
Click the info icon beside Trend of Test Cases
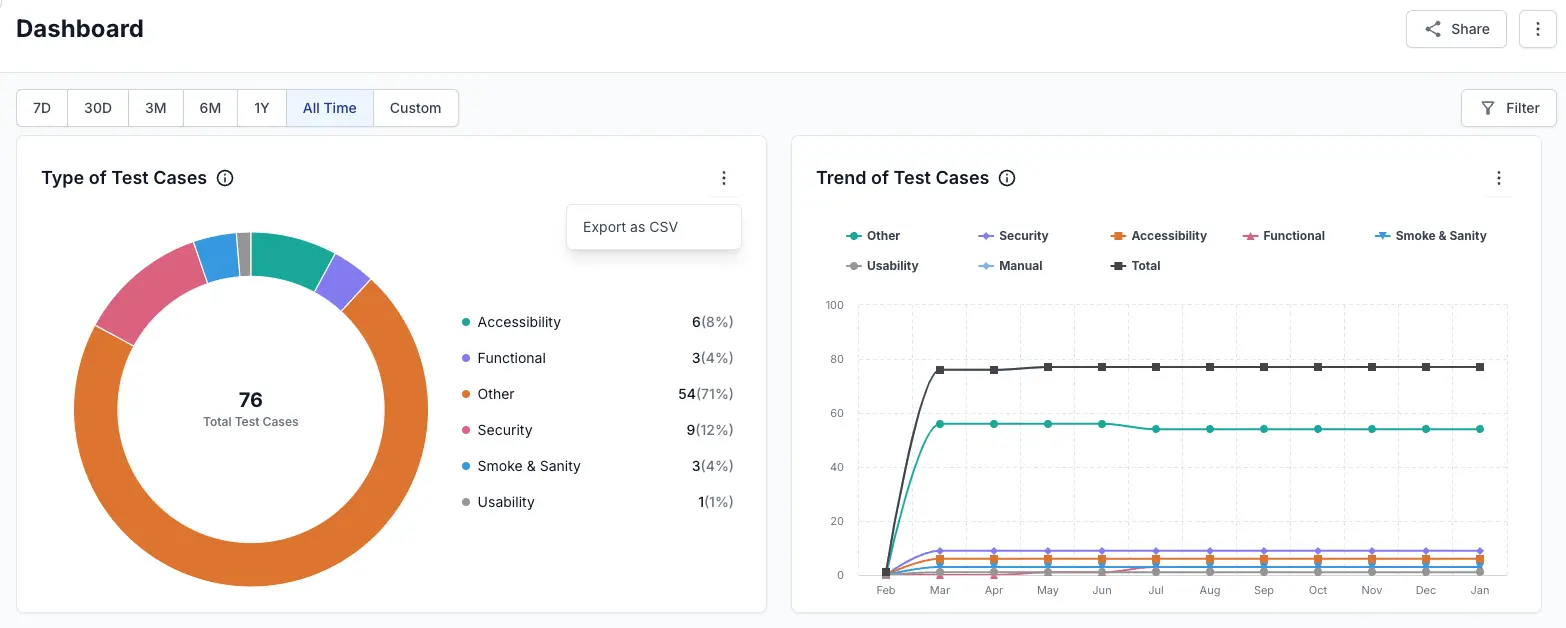point(1007,178)
